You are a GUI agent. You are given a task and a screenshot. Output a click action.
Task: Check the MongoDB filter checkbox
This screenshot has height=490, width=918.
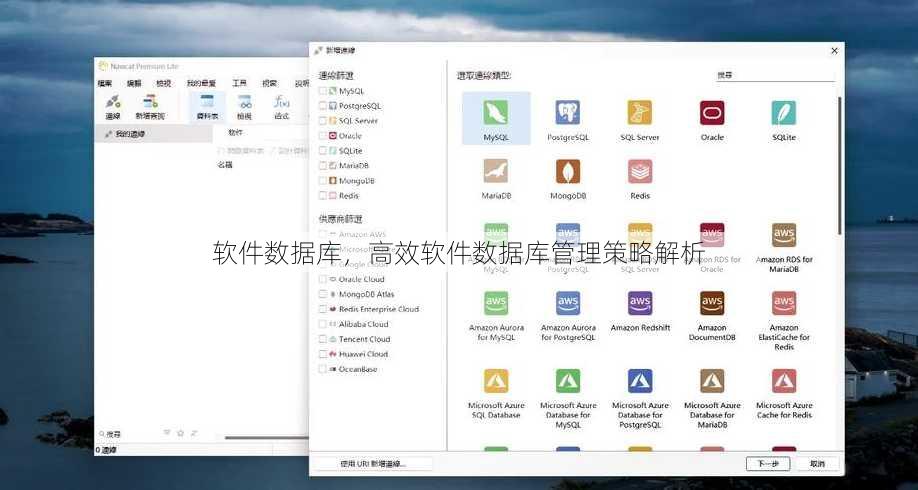323,181
